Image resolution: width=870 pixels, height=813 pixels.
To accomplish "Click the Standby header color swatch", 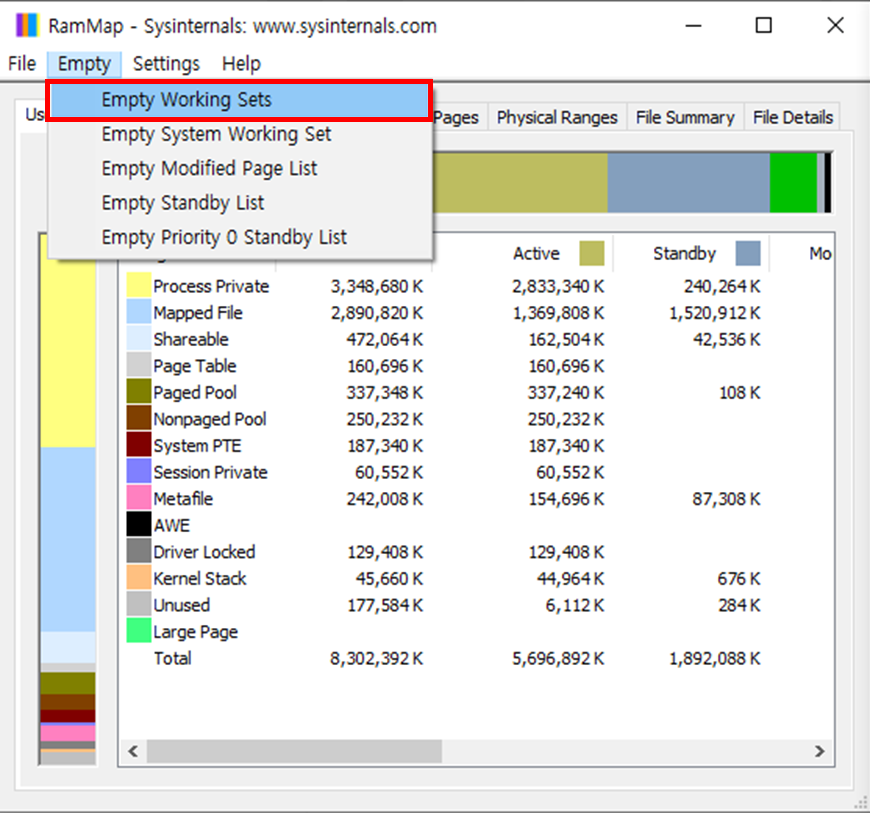I will (x=748, y=254).
